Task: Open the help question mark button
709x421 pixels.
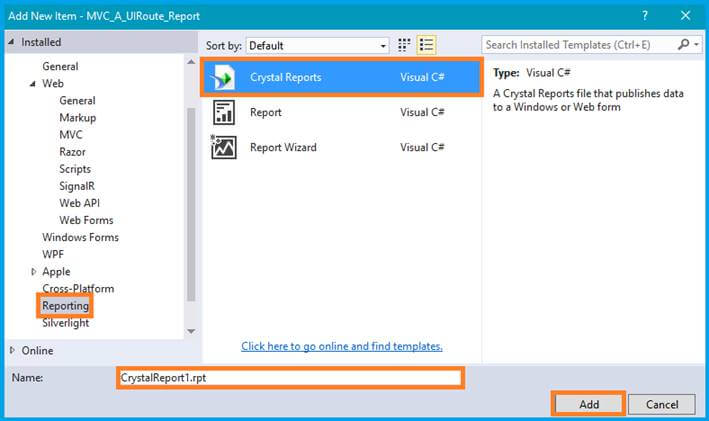Action: (x=645, y=15)
